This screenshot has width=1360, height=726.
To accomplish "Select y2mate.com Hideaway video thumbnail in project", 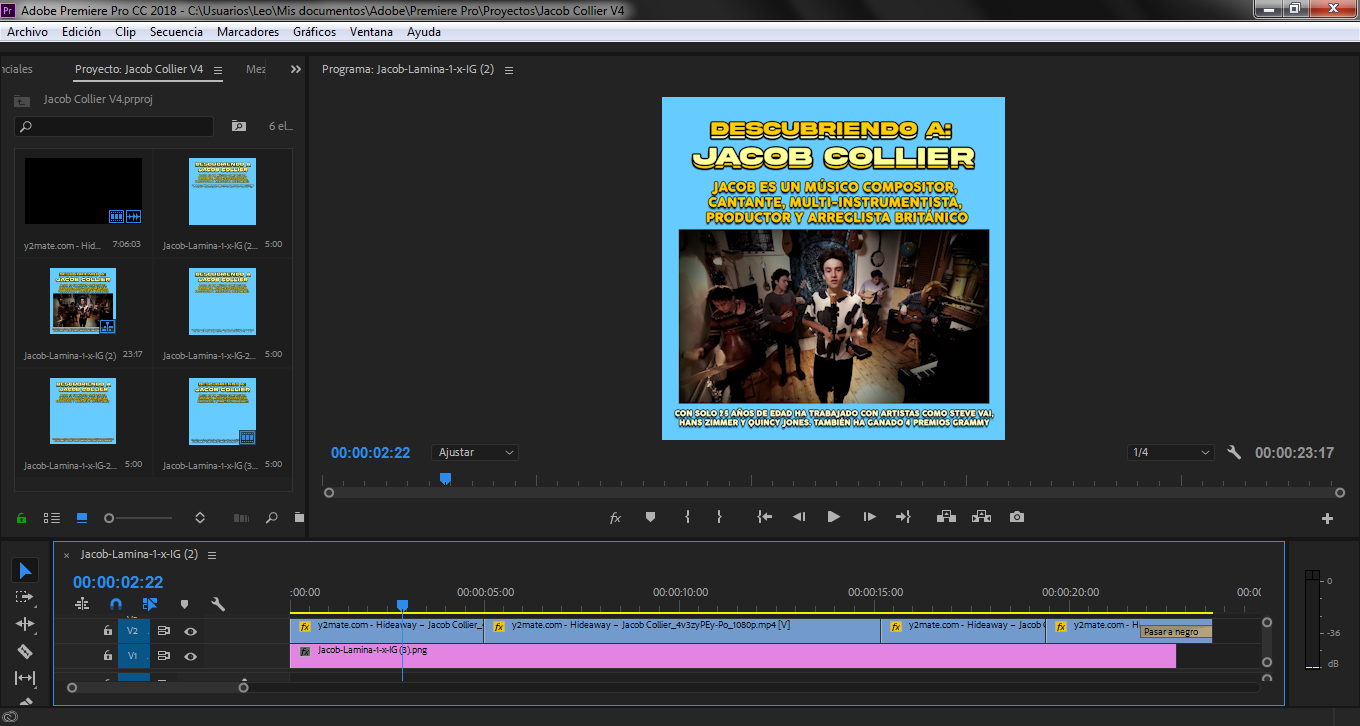I will click(x=83, y=191).
